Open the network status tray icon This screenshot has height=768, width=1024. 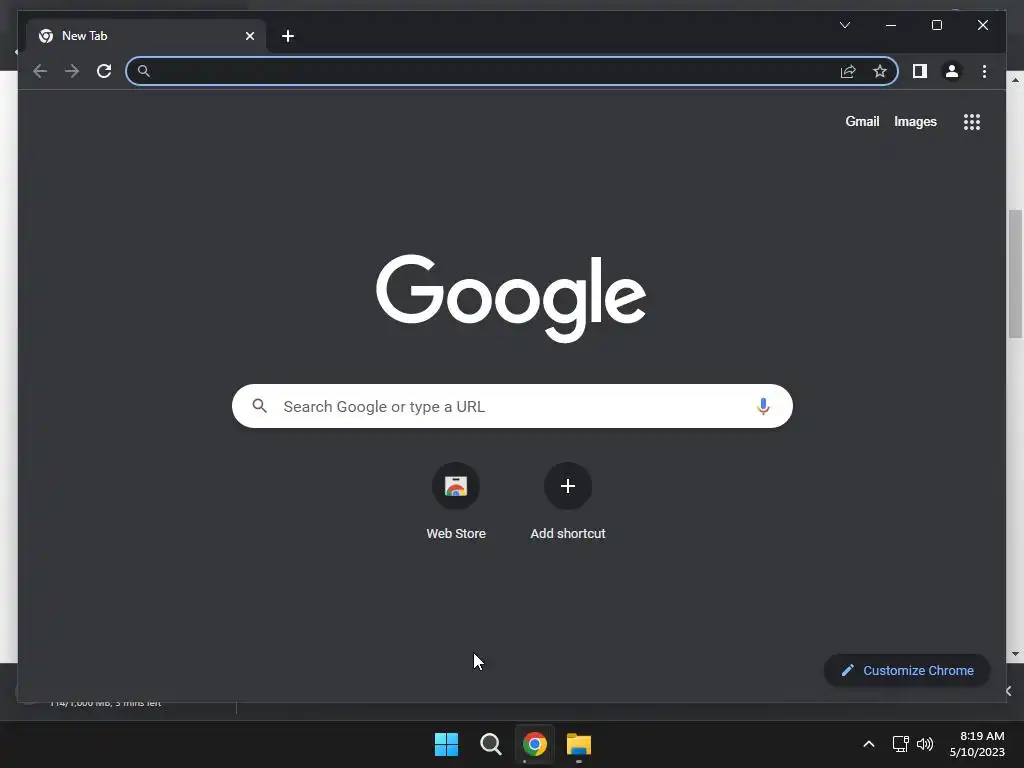901,744
